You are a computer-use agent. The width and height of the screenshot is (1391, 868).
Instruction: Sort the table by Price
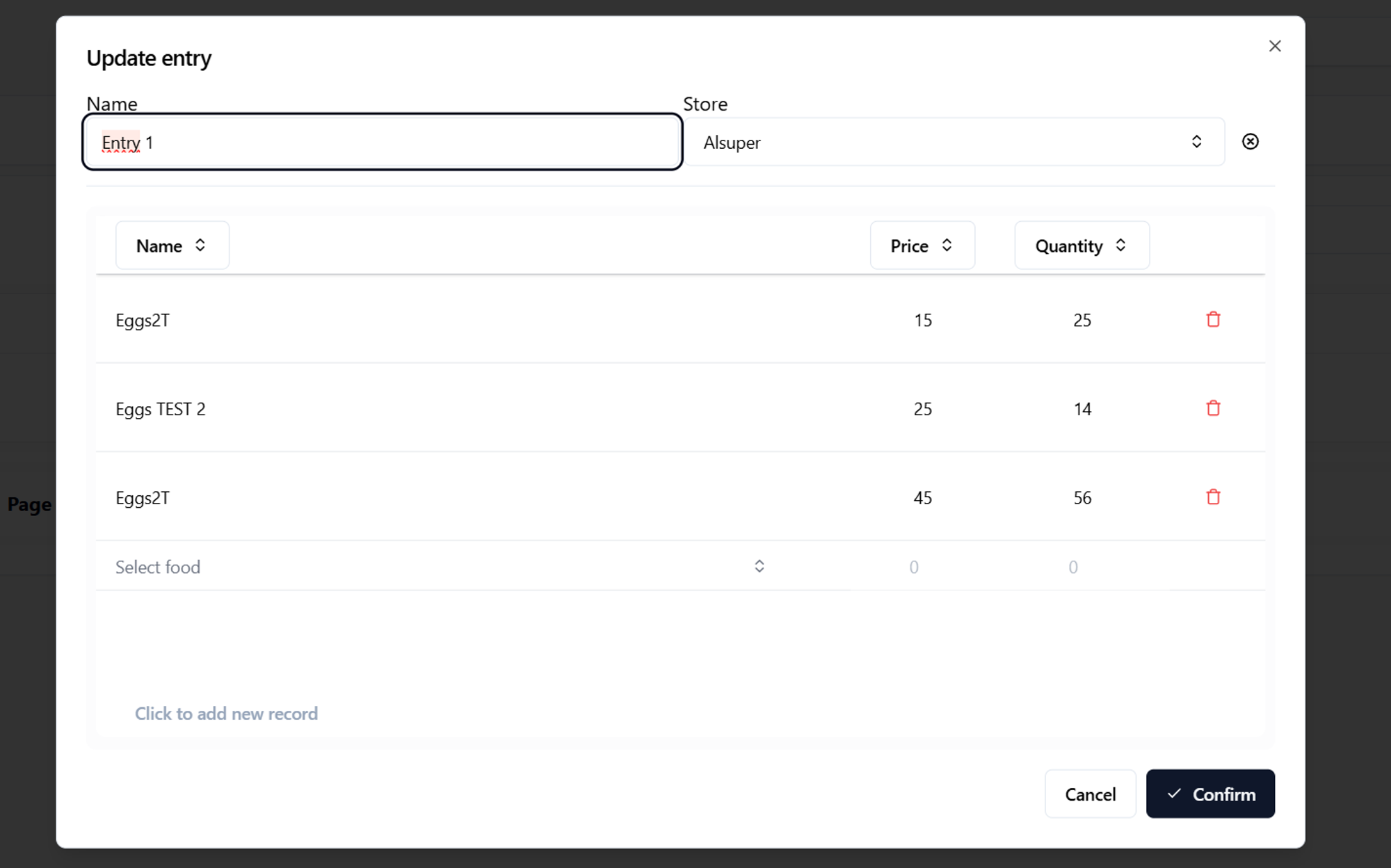tap(947, 245)
